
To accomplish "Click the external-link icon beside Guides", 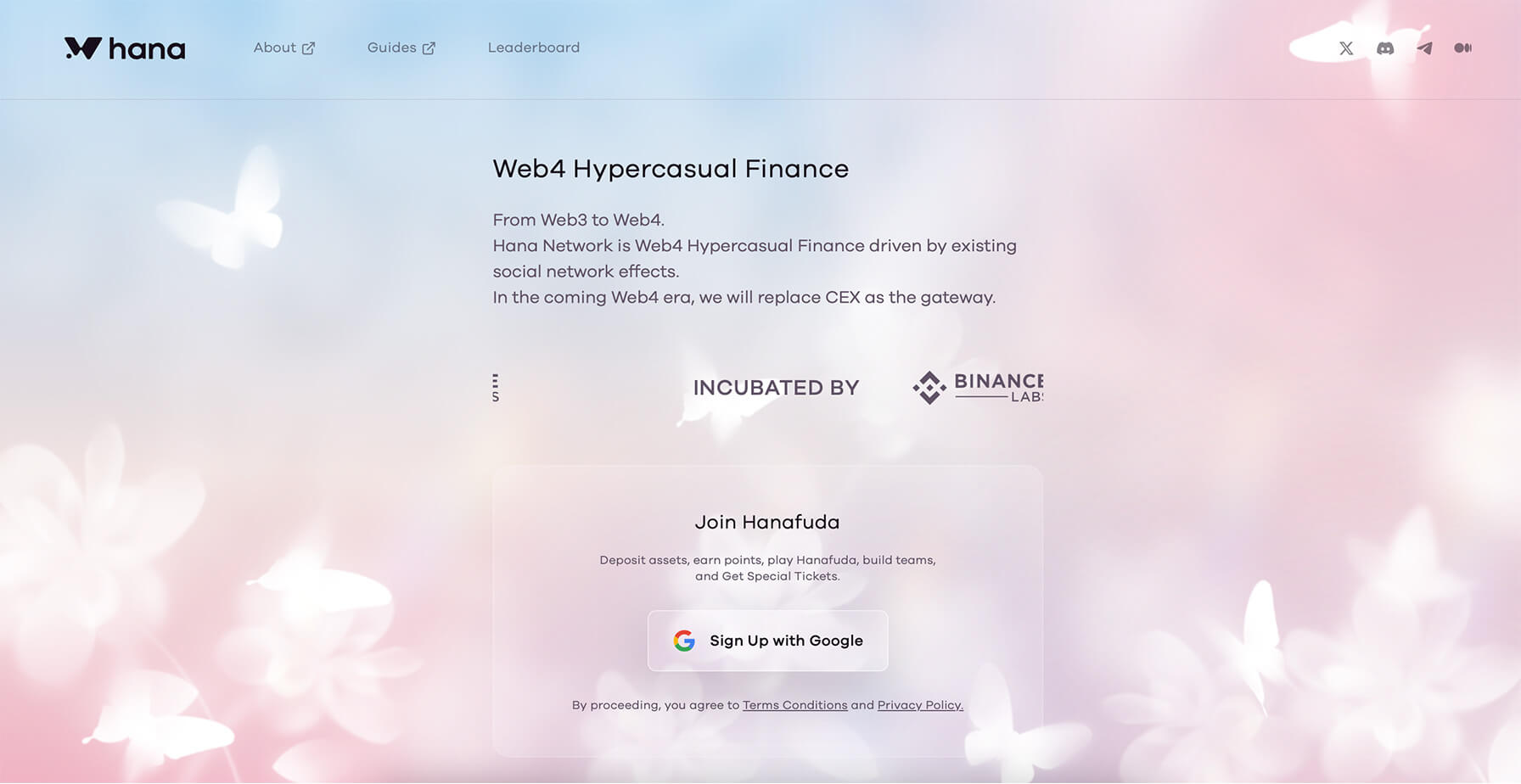I will tap(428, 48).
